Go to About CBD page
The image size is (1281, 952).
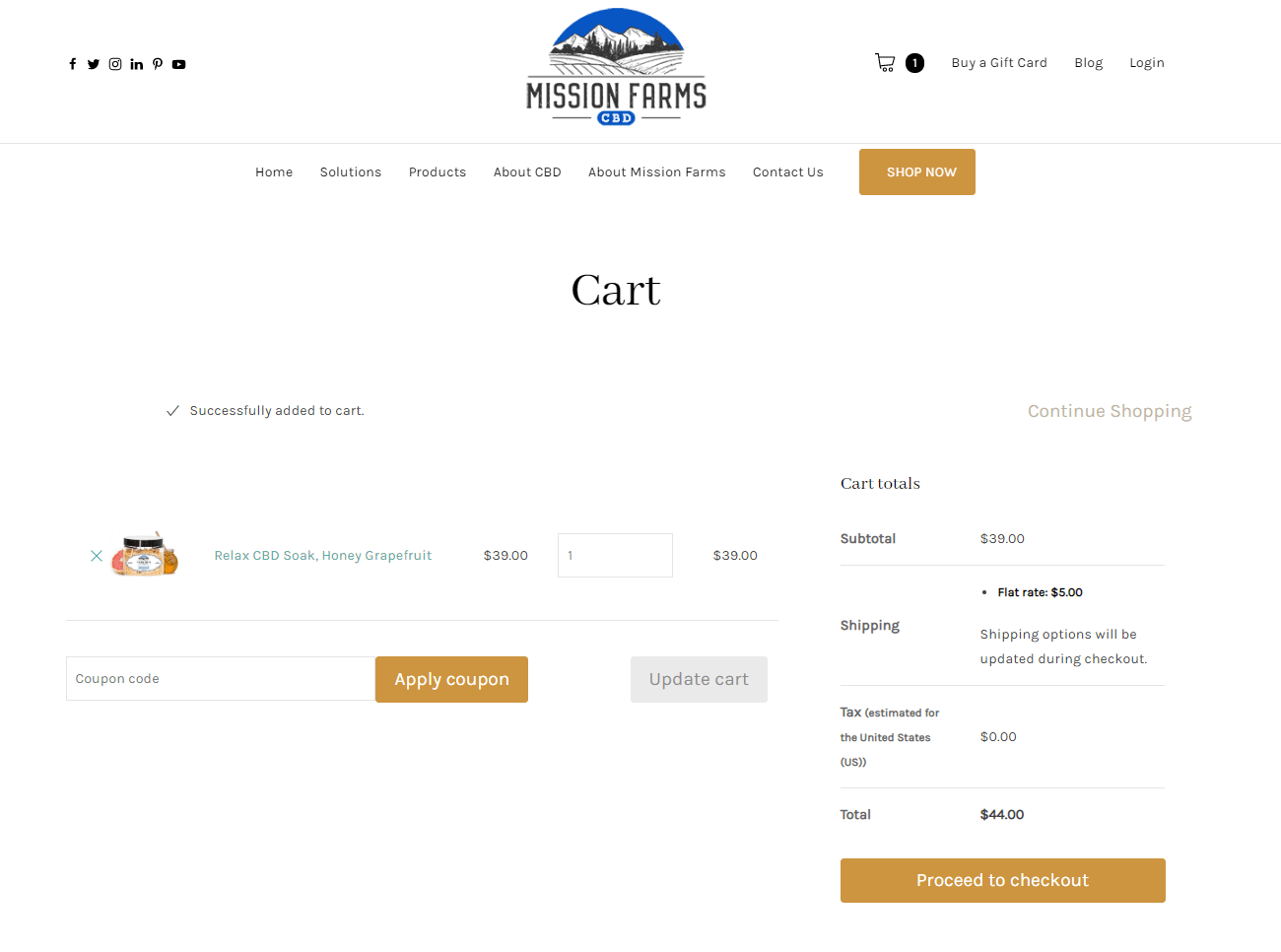tap(527, 172)
